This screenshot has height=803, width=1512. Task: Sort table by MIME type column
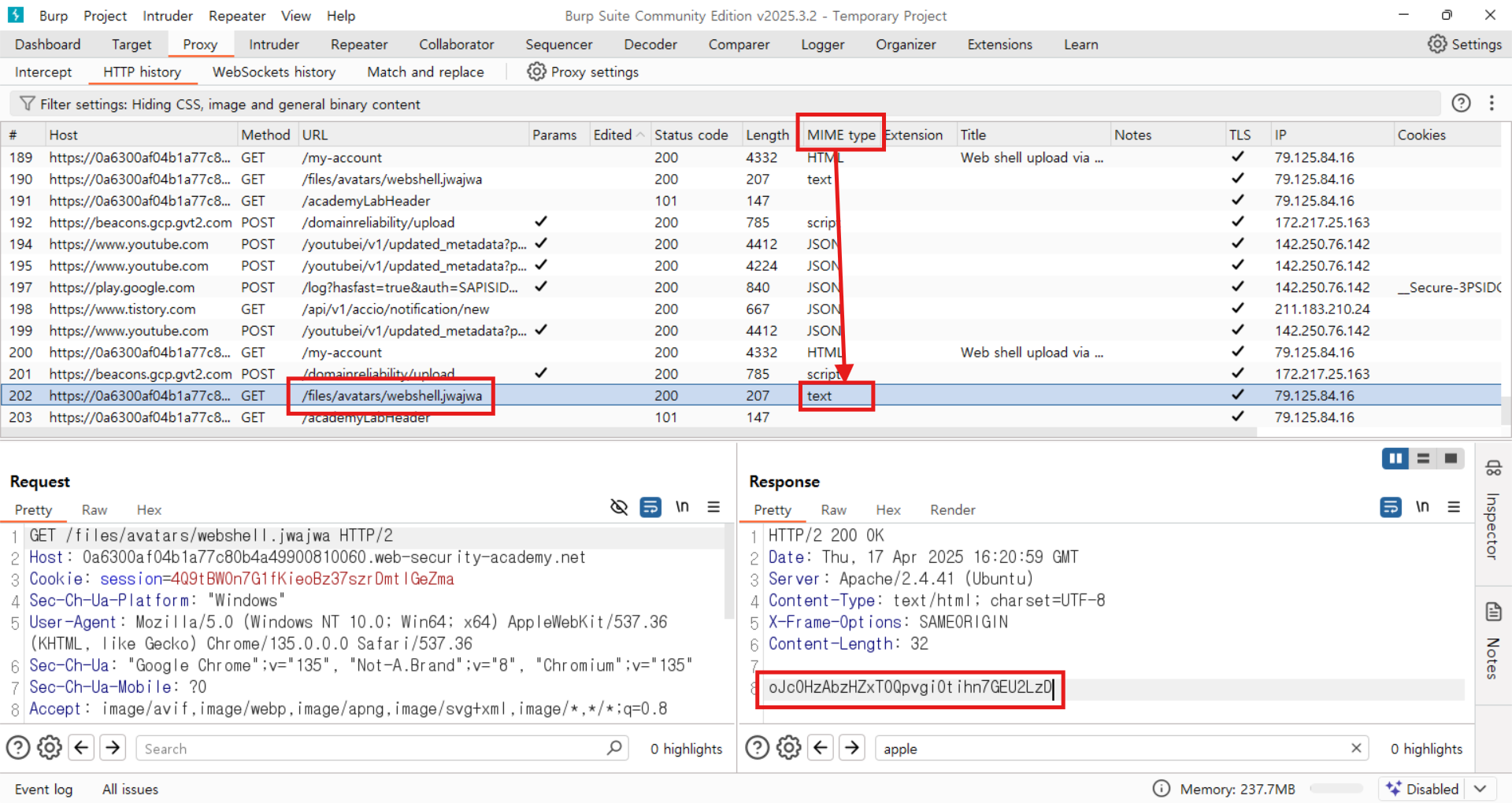tap(840, 135)
